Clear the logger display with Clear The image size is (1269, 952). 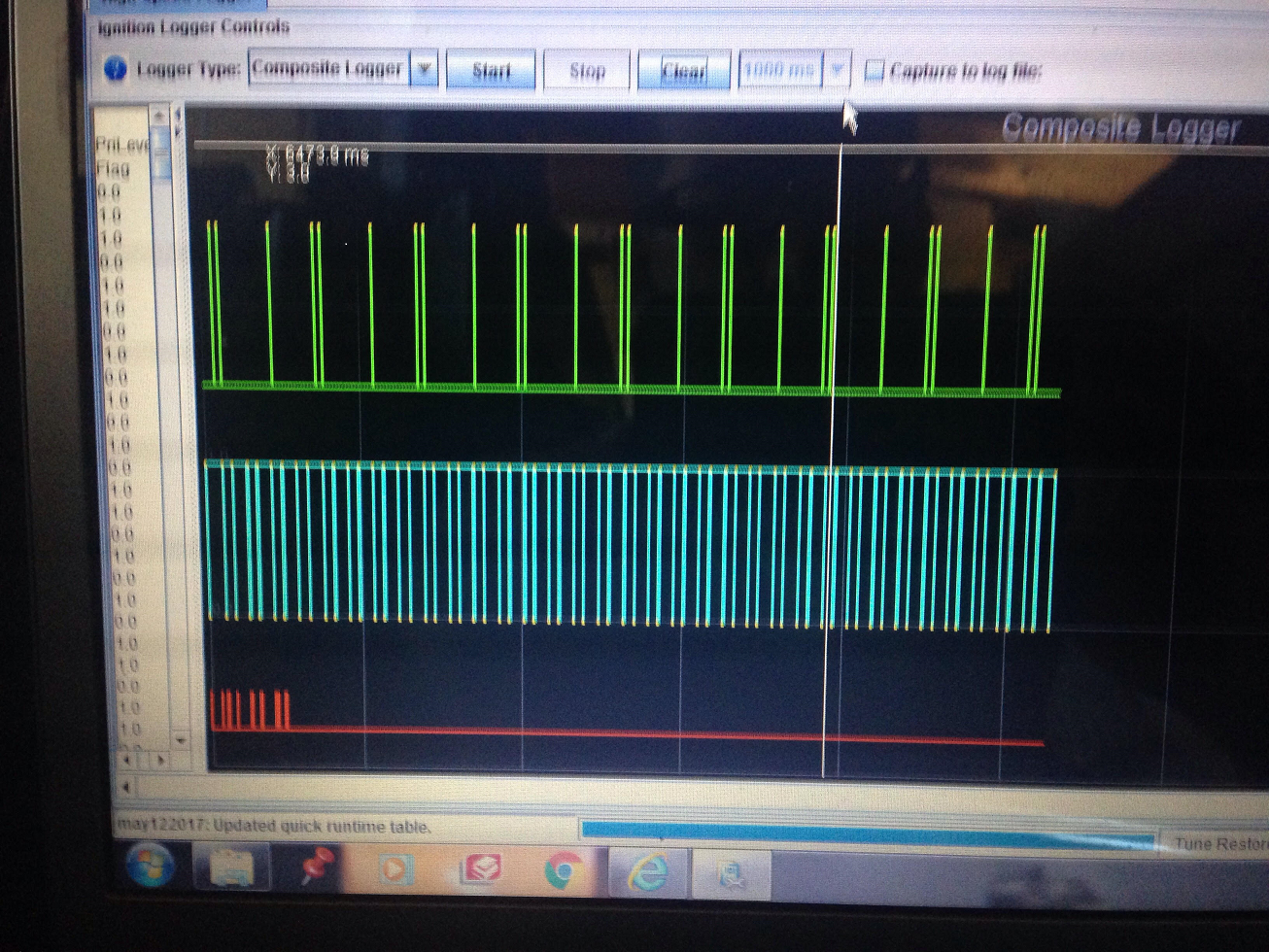(x=684, y=71)
